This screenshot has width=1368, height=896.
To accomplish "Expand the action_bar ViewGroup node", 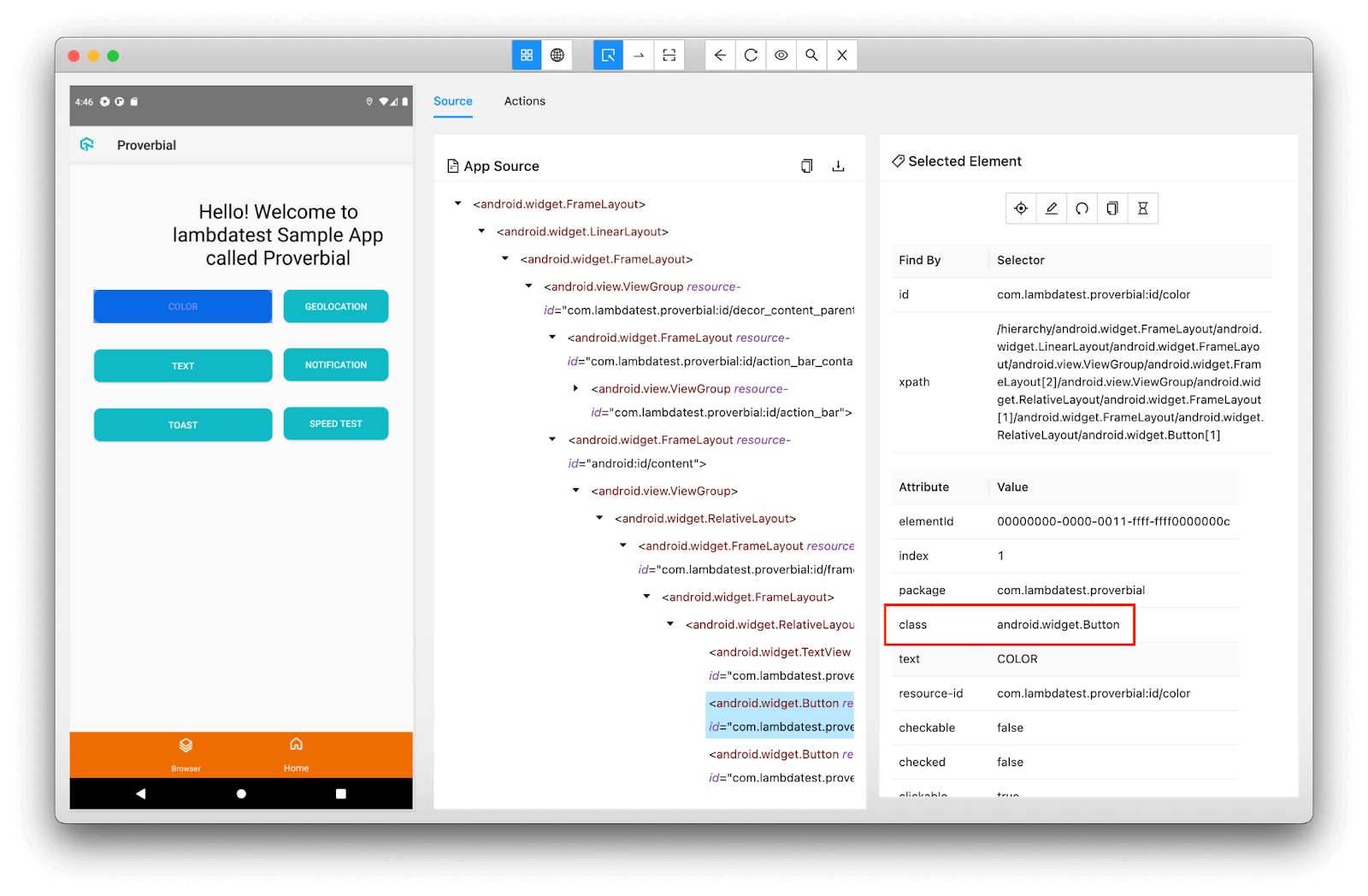I will click(575, 388).
